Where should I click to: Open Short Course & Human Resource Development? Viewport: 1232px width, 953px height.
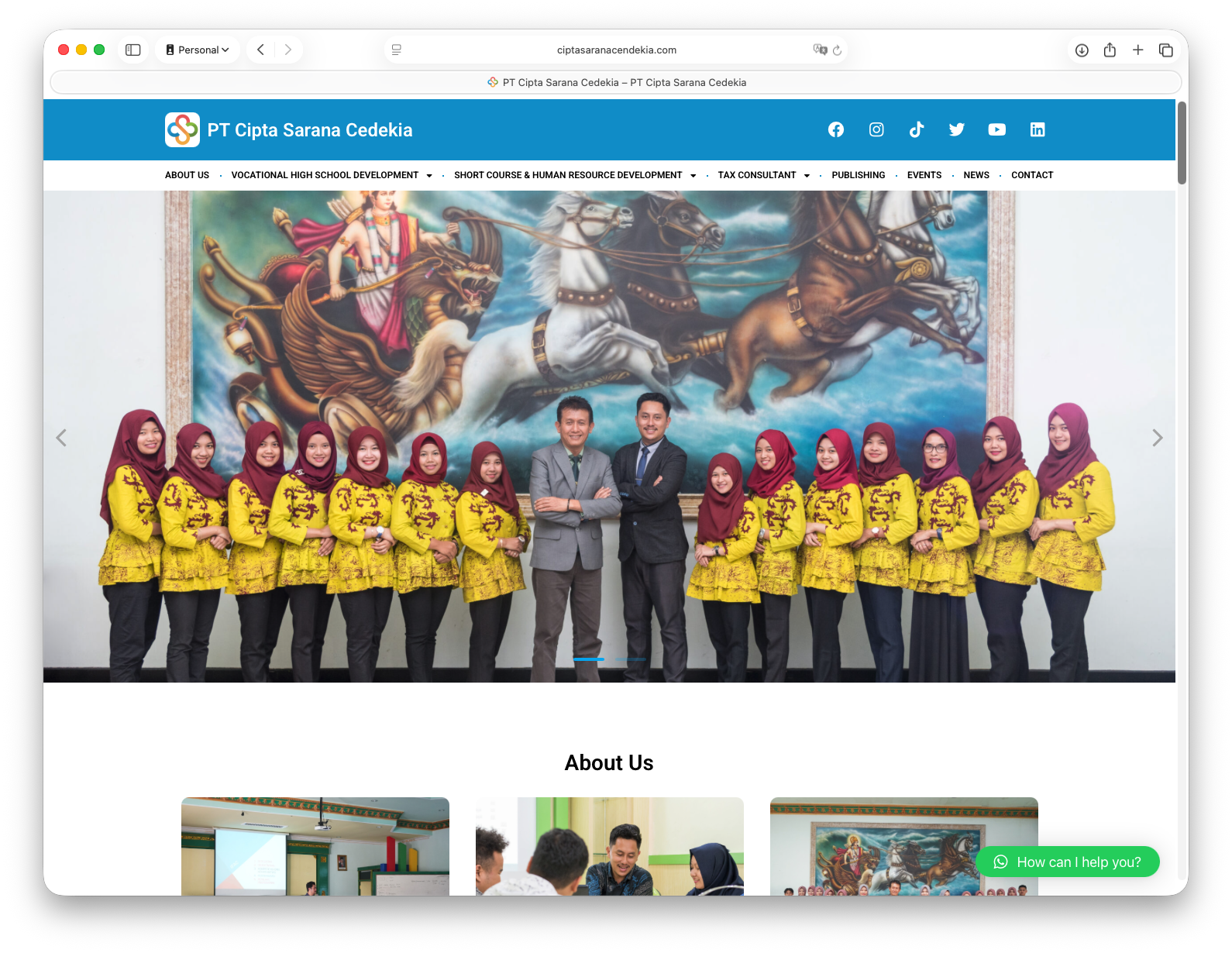point(568,175)
